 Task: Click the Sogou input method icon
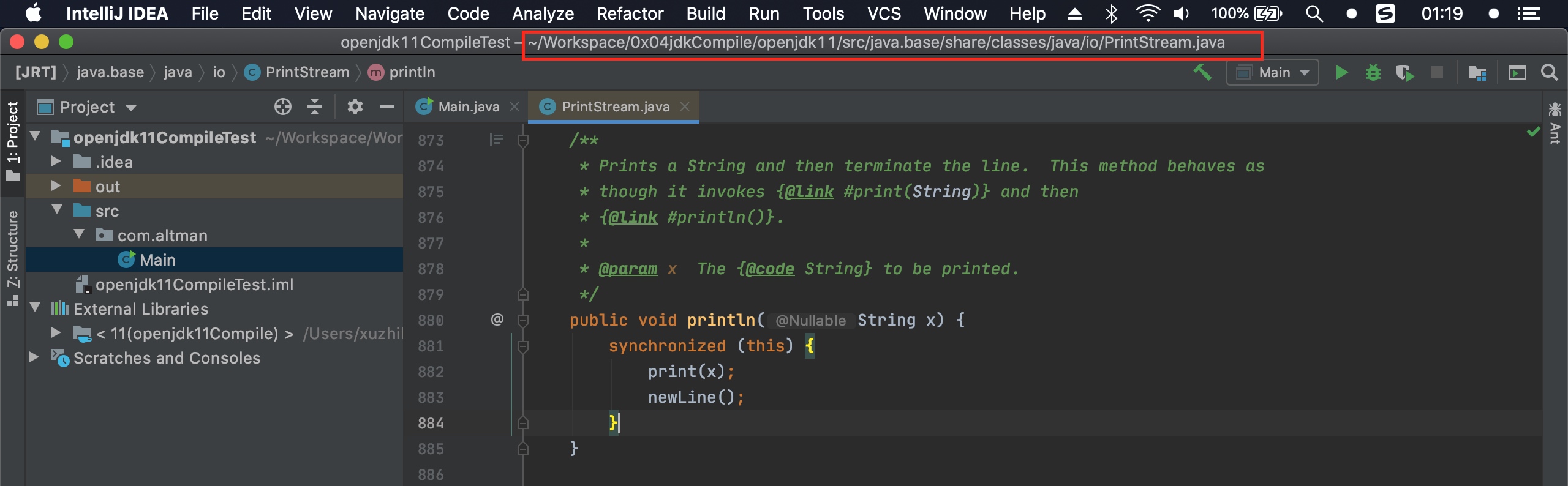tap(1385, 13)
